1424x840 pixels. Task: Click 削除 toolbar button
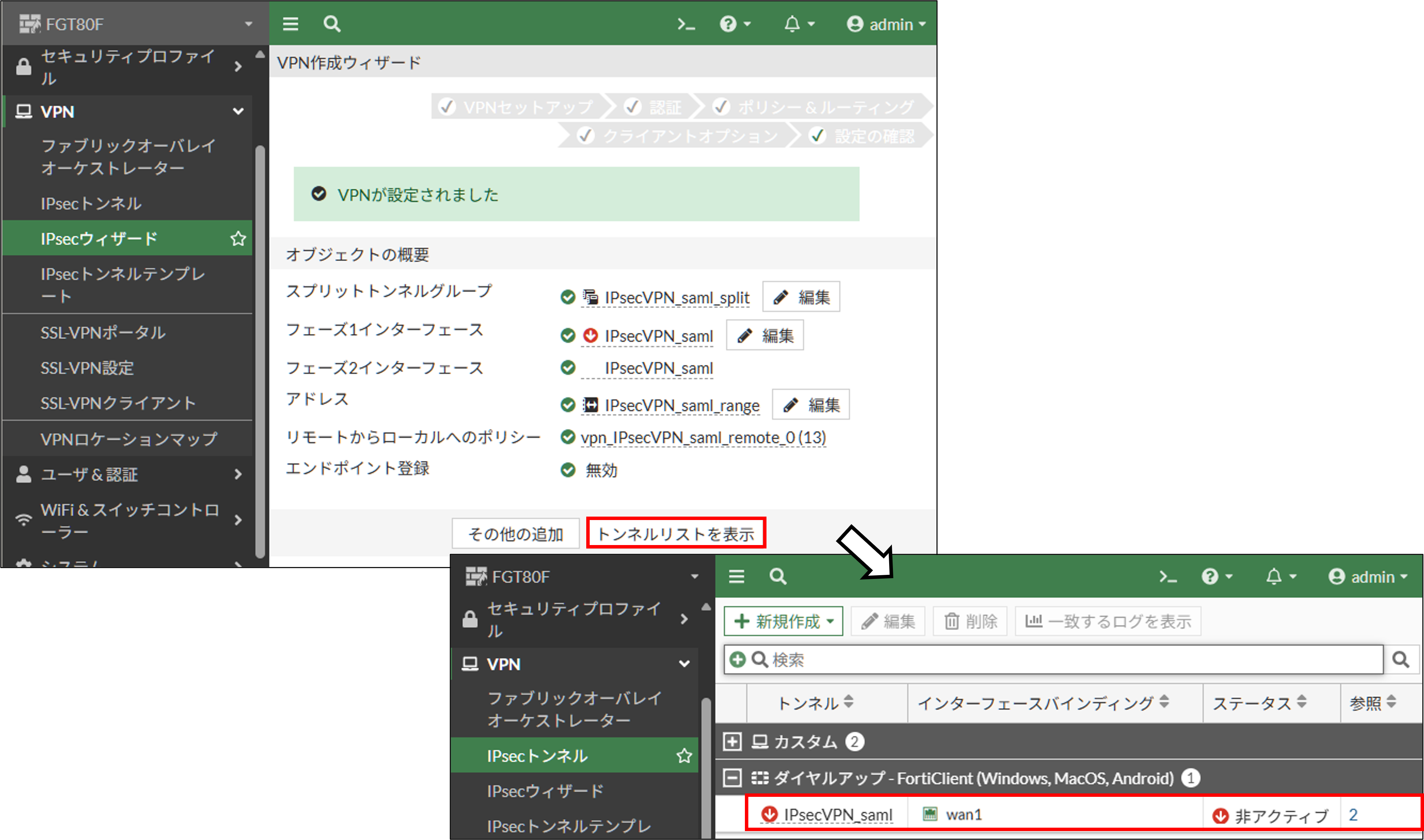click(x=970, y=621)
